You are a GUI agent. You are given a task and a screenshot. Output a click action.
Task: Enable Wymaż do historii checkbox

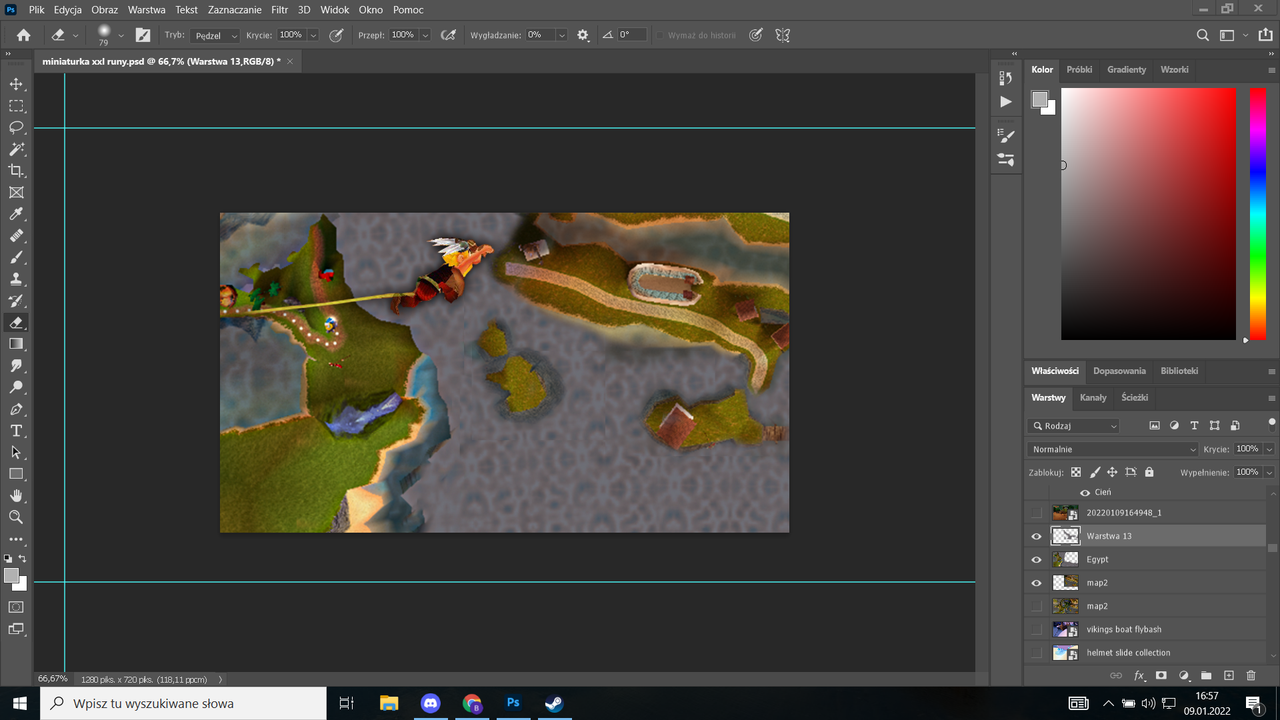[660, 35]
